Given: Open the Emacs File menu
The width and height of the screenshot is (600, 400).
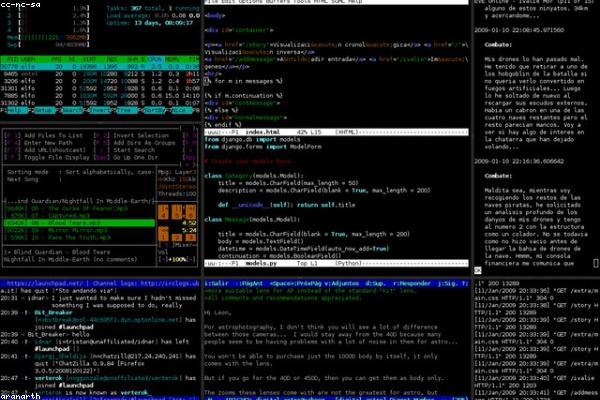Looking at the screenshot, I should pos(211,4).
